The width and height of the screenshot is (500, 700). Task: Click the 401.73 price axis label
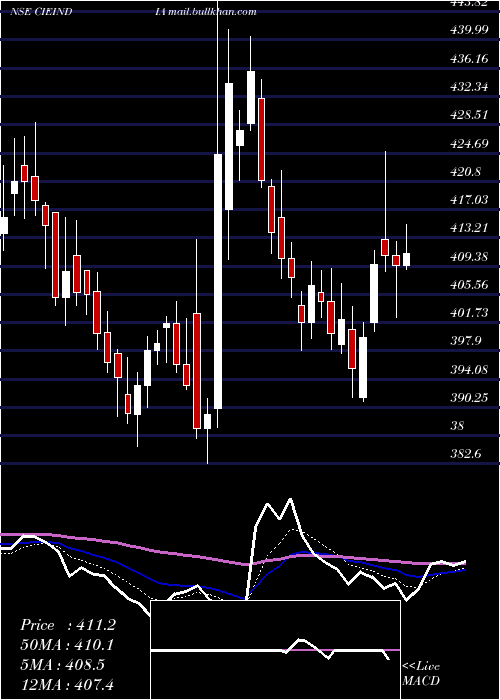[468, 313]
